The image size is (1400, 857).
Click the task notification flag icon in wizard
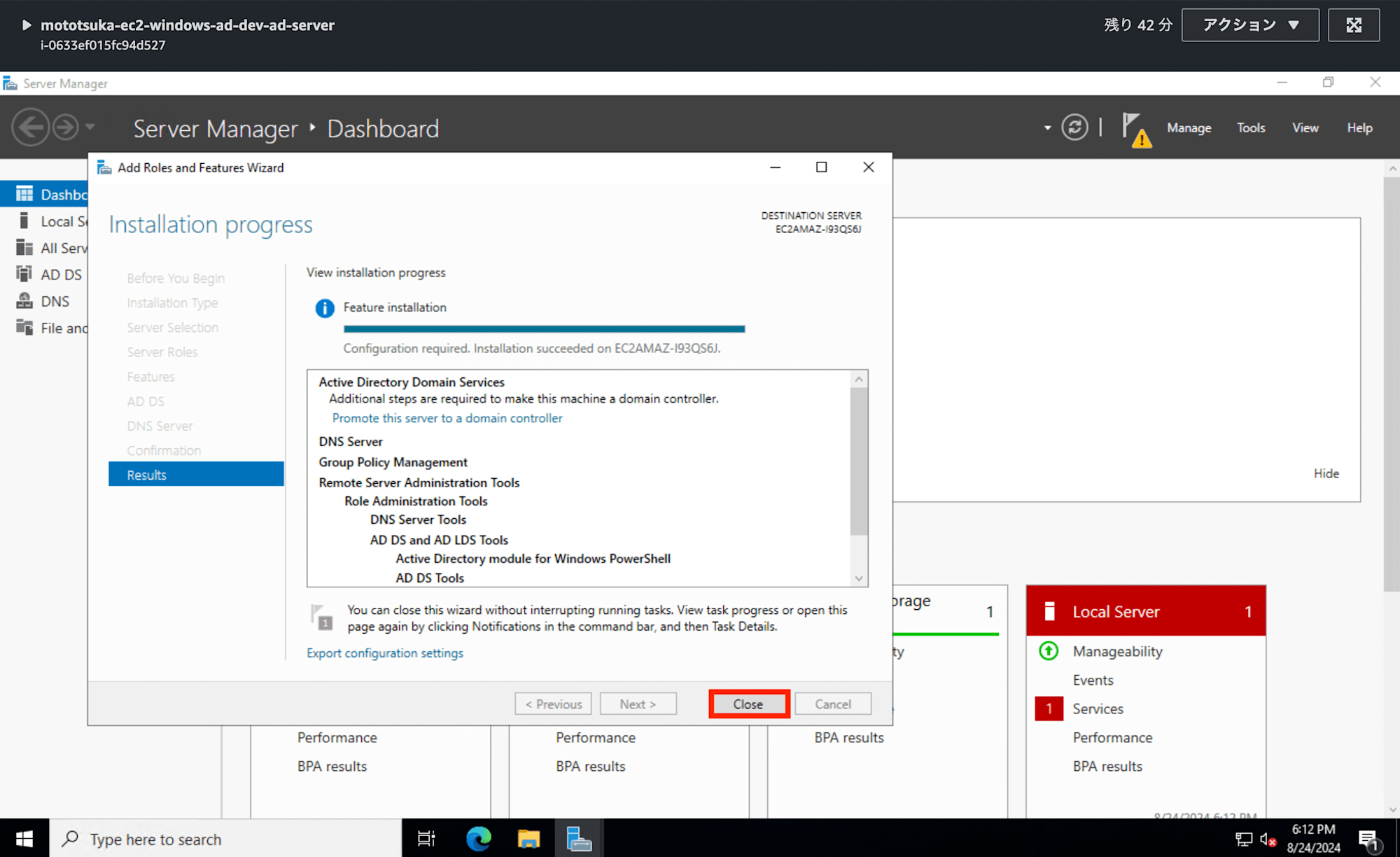coord(321,618)
